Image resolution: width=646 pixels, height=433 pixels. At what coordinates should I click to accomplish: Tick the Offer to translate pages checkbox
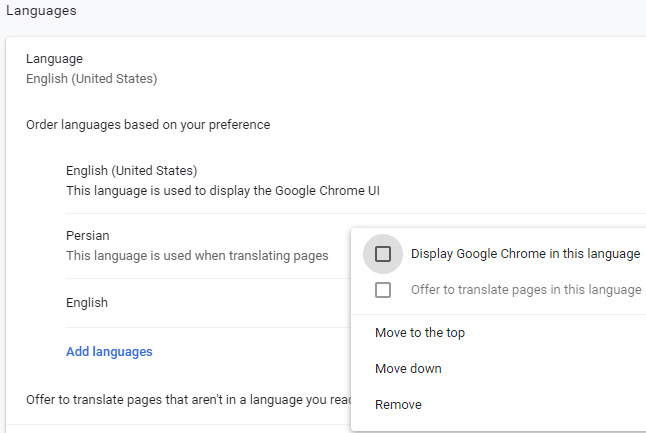pyautogui.click(x=383, y=290)
